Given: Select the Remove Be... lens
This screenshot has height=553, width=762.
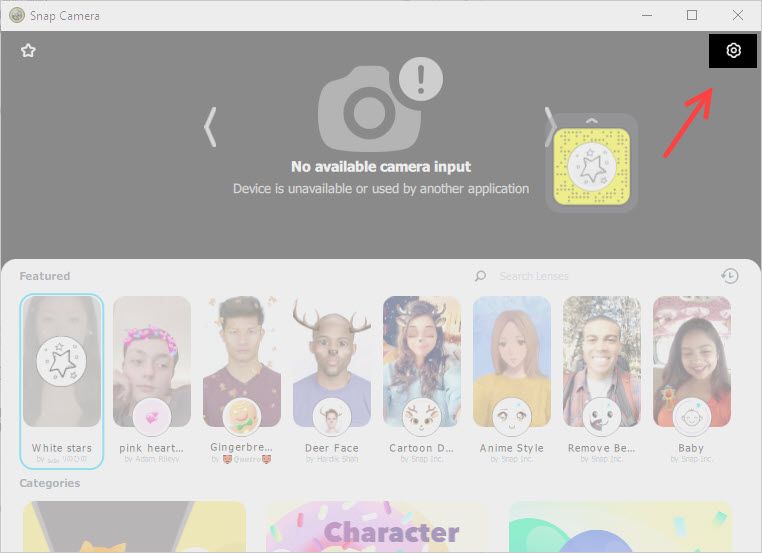Looking at the screenshot, I should click(602, 381).
